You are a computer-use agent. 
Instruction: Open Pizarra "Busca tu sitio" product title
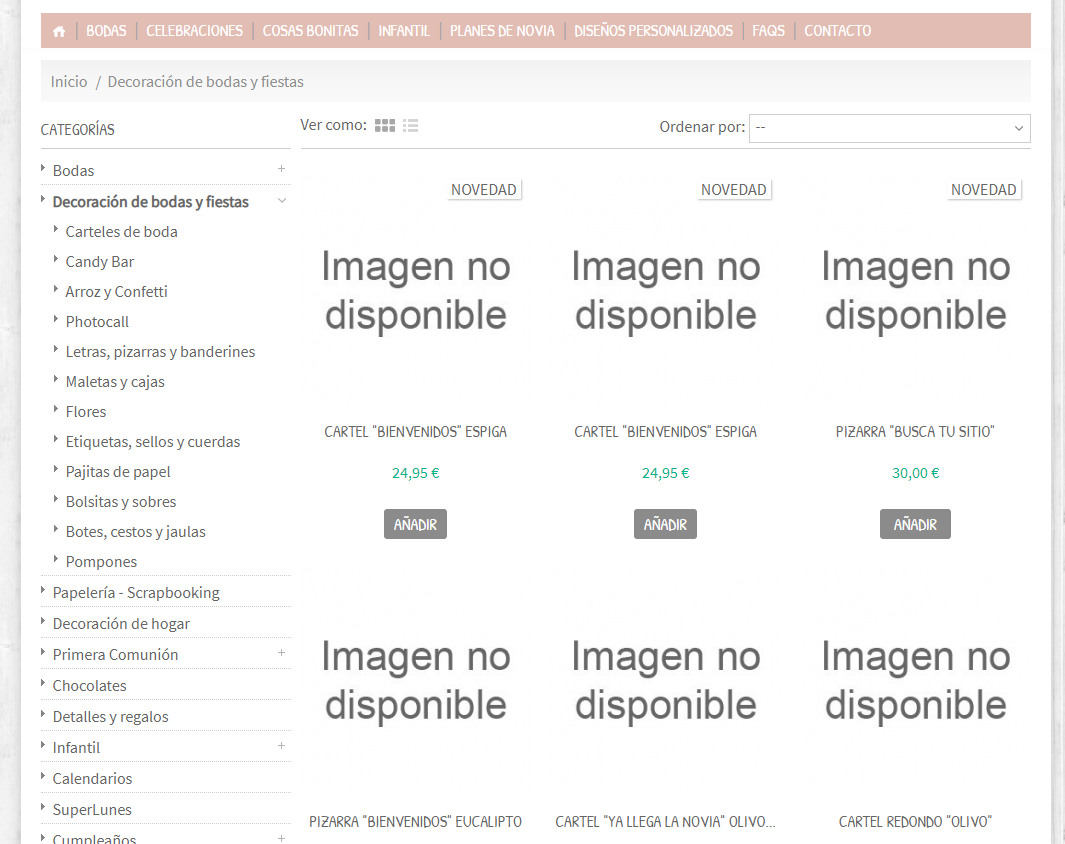click(x=915, y=432)
